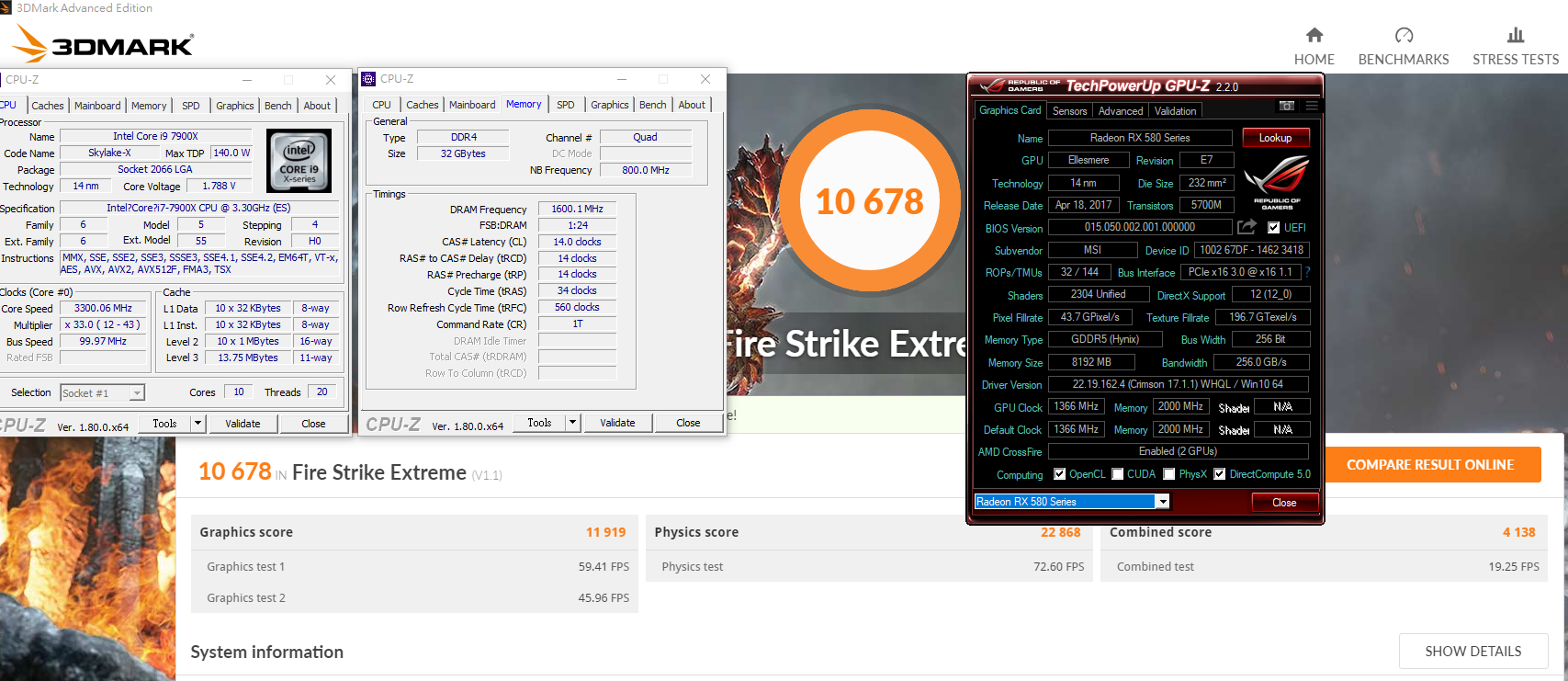
Task: Click the DRAM Frequency value 1600.1 MHz
Action: point(577,209)
